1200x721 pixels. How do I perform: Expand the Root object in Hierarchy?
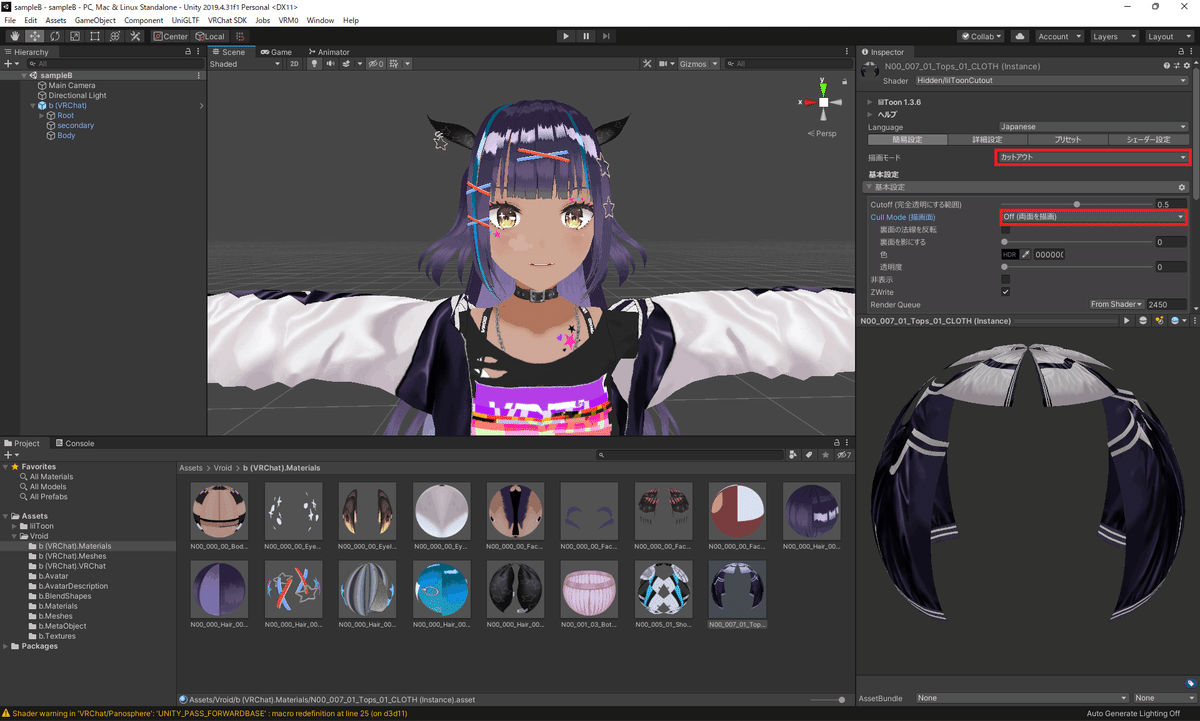tap(42, 116)
